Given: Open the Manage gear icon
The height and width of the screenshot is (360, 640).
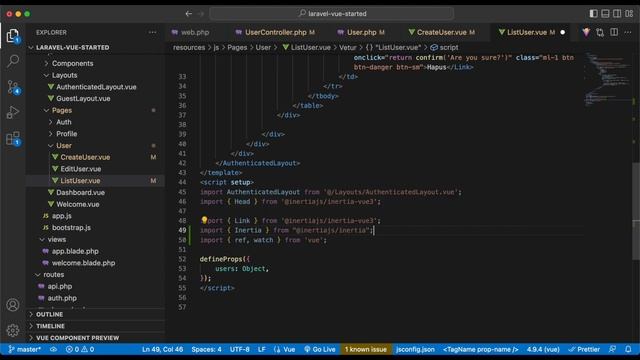Looking at the screenshot, I should [x=13, y=330].
